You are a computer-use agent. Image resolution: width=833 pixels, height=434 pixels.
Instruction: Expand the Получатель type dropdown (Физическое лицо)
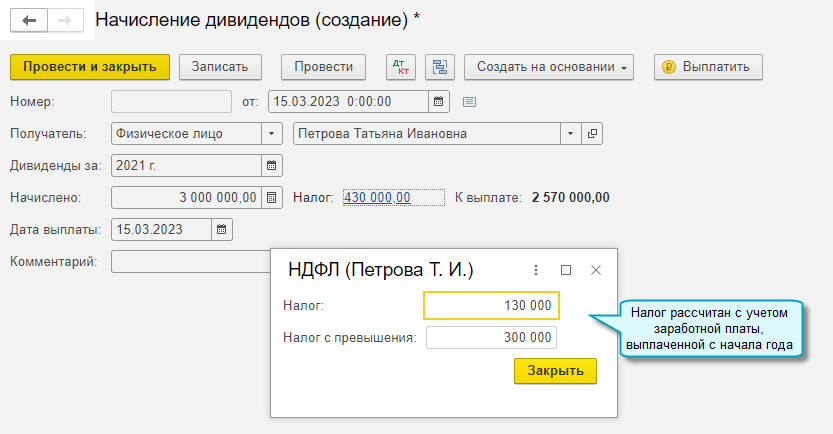pos(271,133)
